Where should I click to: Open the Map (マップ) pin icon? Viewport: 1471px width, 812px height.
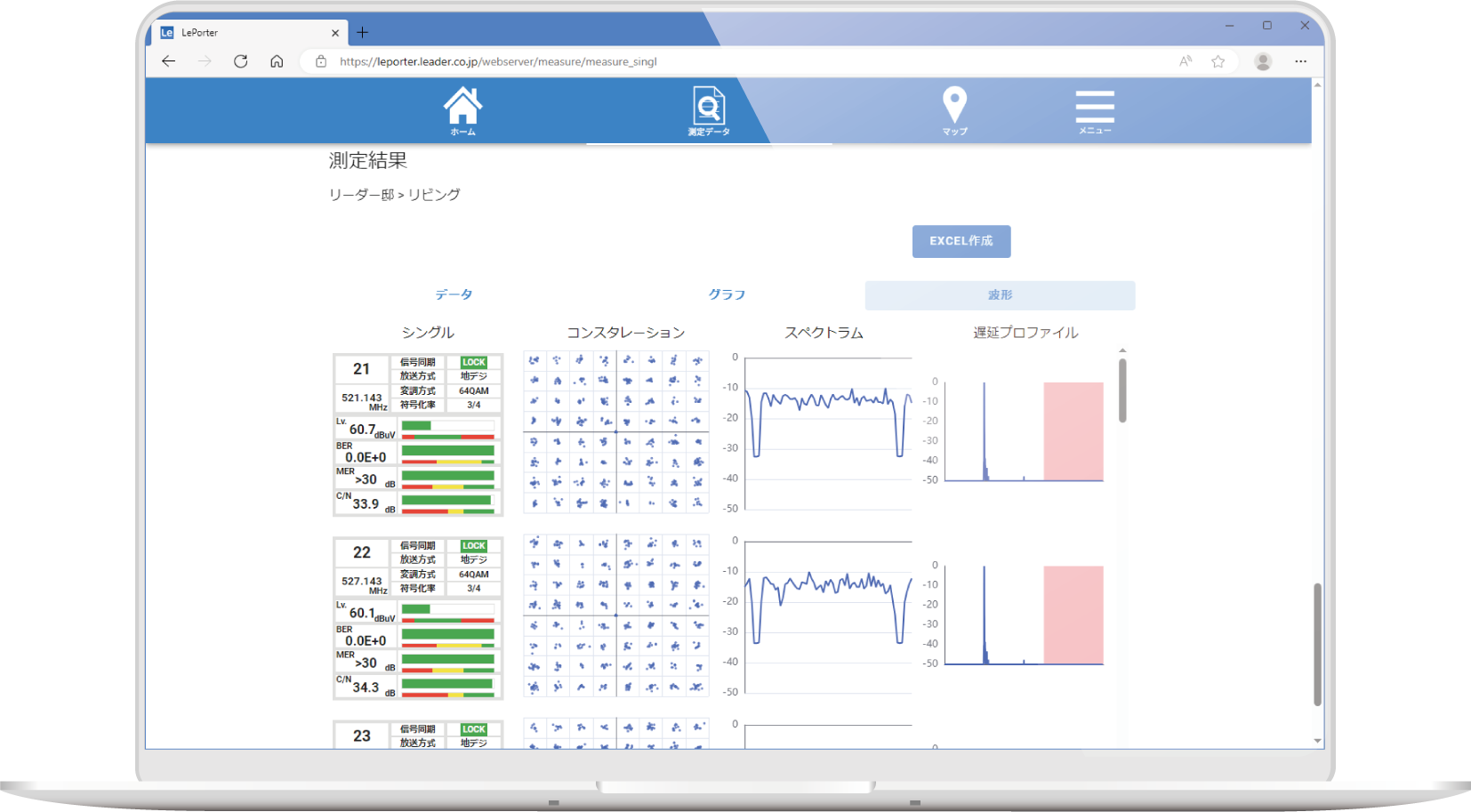(x=954, y=110)
